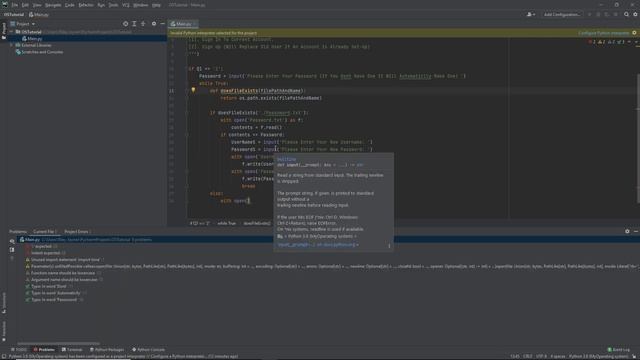Screen dimensions: 640x360
Task: Click the OSTutorial breadcrumb in navigation bar
Action: 14,15
